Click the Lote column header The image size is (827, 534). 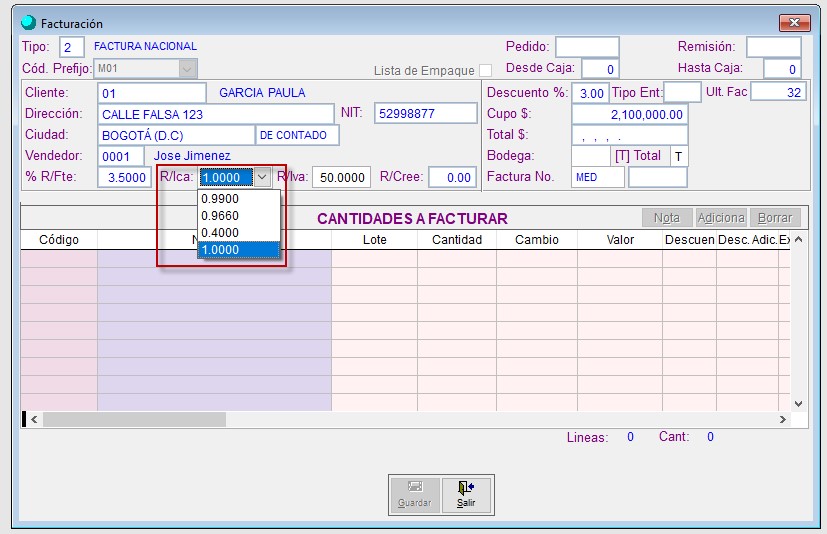pos(374,240)
